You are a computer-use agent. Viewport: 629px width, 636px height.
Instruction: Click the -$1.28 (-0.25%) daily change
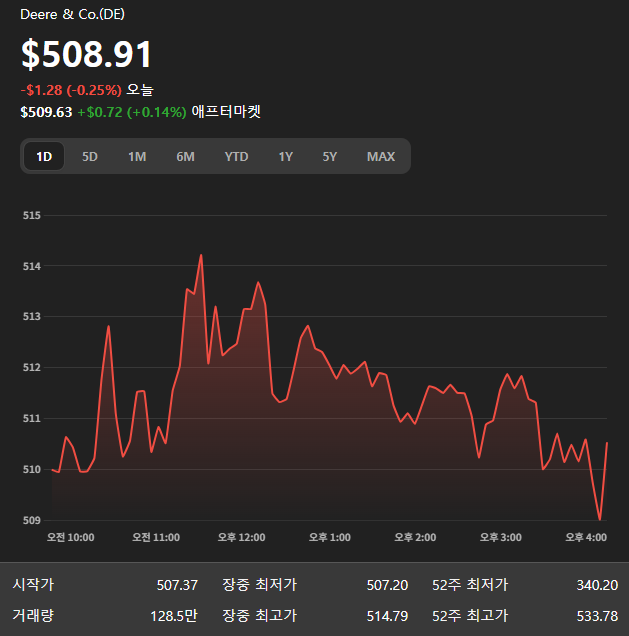pyautogui.click(x=71, y=90)
